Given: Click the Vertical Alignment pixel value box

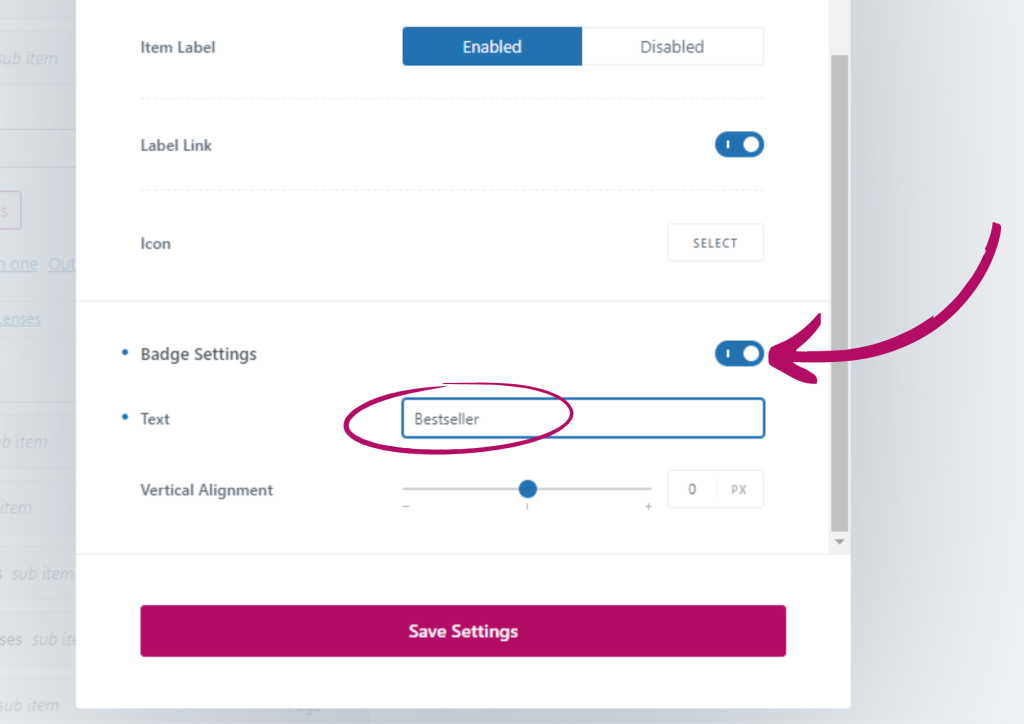Looking at the screenshot, I should click(692, 490).
